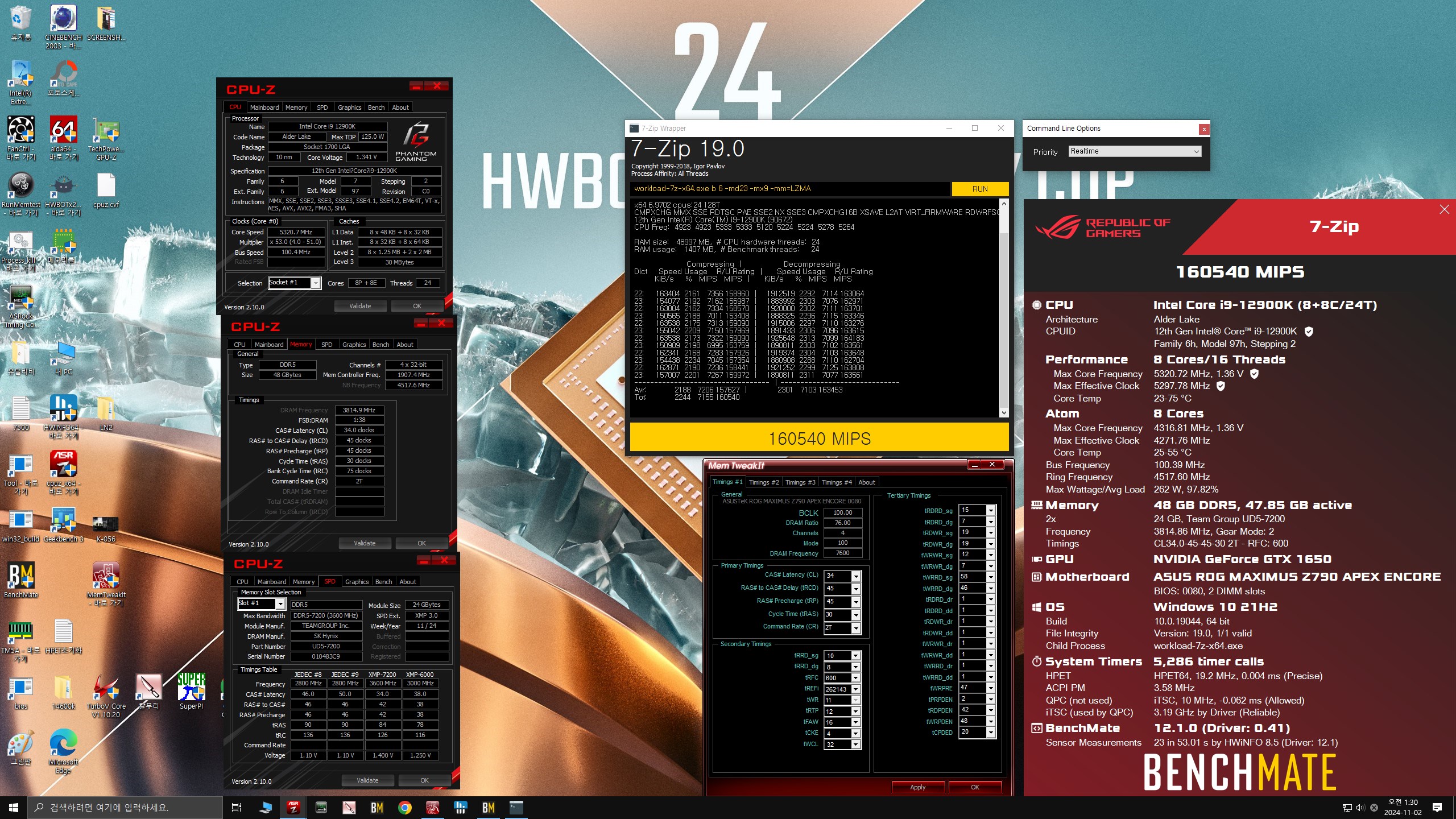1456x819 pixels.
Task: Click the Windows Start button
Action: [14, 807]
